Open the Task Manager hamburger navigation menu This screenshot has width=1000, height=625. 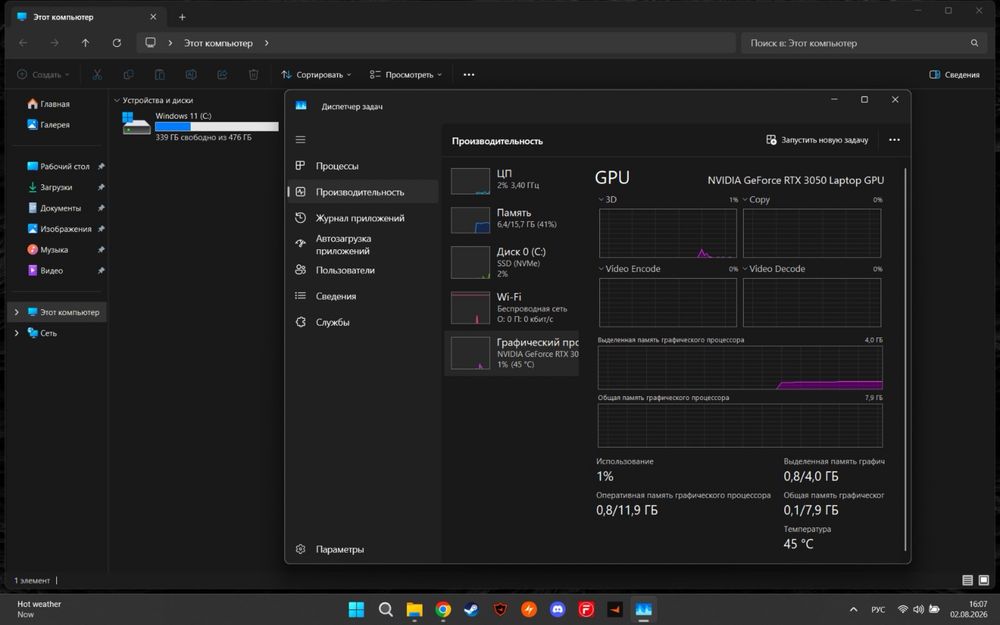click(300, 140)
